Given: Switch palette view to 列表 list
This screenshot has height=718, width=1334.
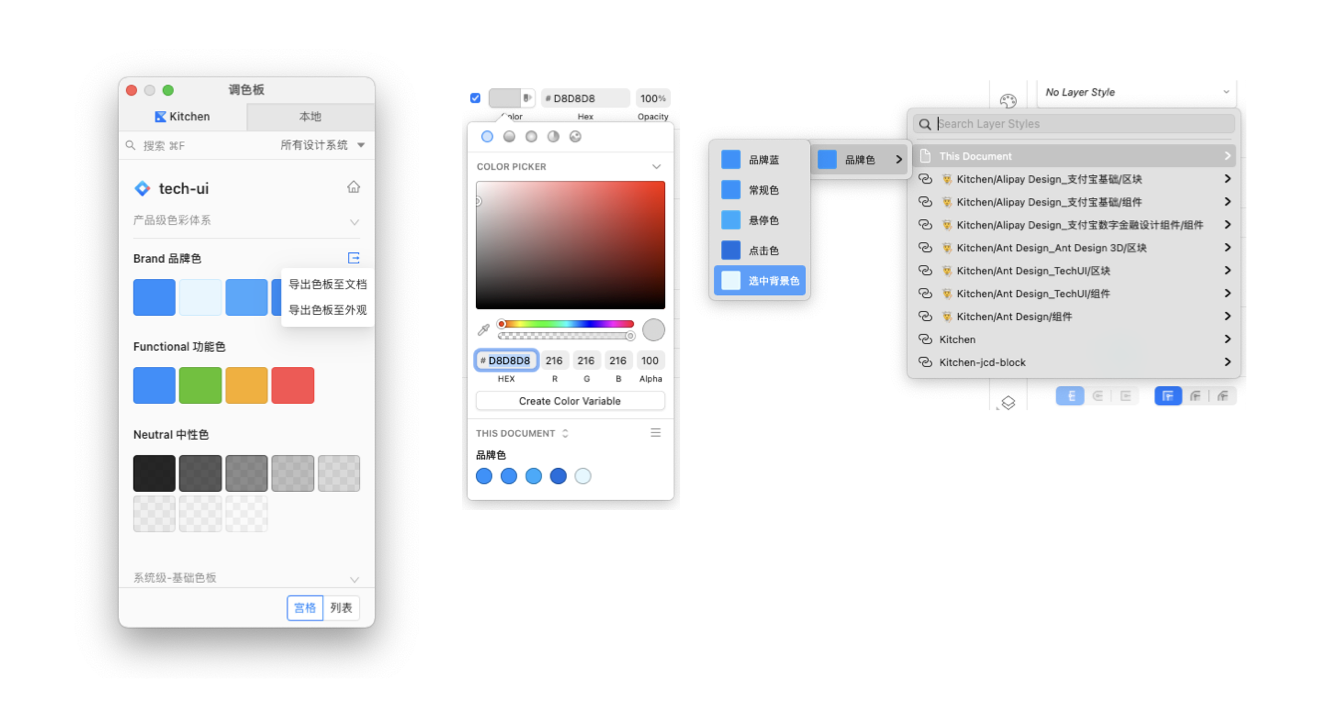Looking at the screenshot, I should [341, 608].
